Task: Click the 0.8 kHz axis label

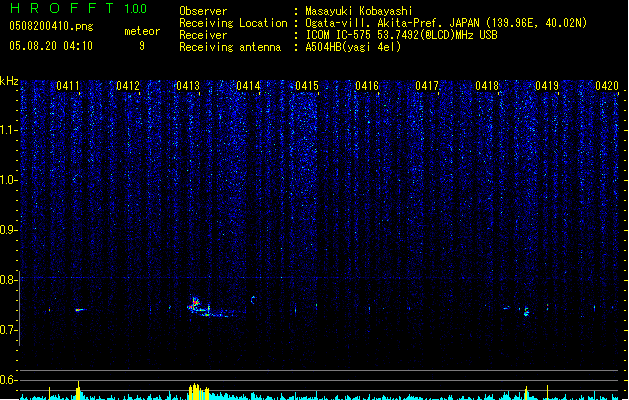Action: click(x=8, y=280)
